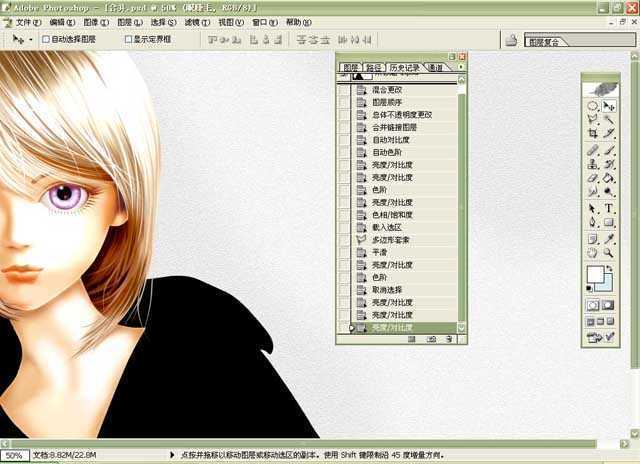
Task: Select the Clone Stamp tool
Action: pyautogui.click(x=593, y=164)
